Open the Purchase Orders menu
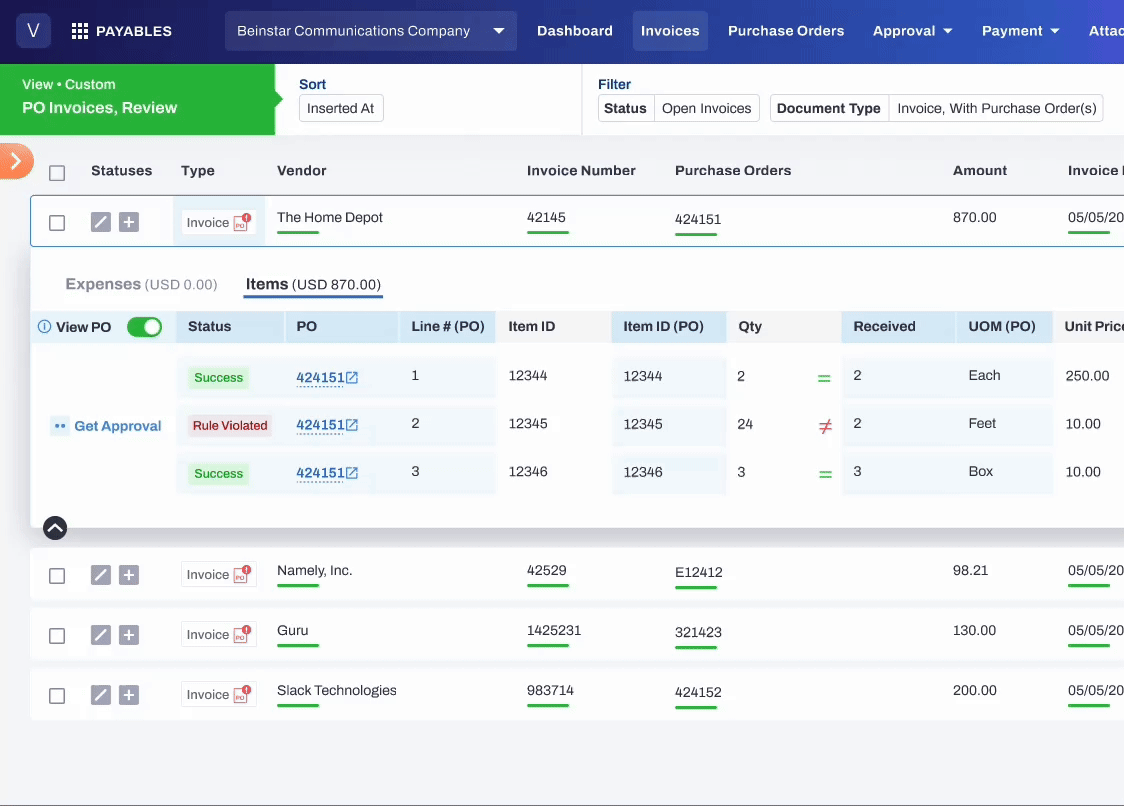 tap(785, 31)
